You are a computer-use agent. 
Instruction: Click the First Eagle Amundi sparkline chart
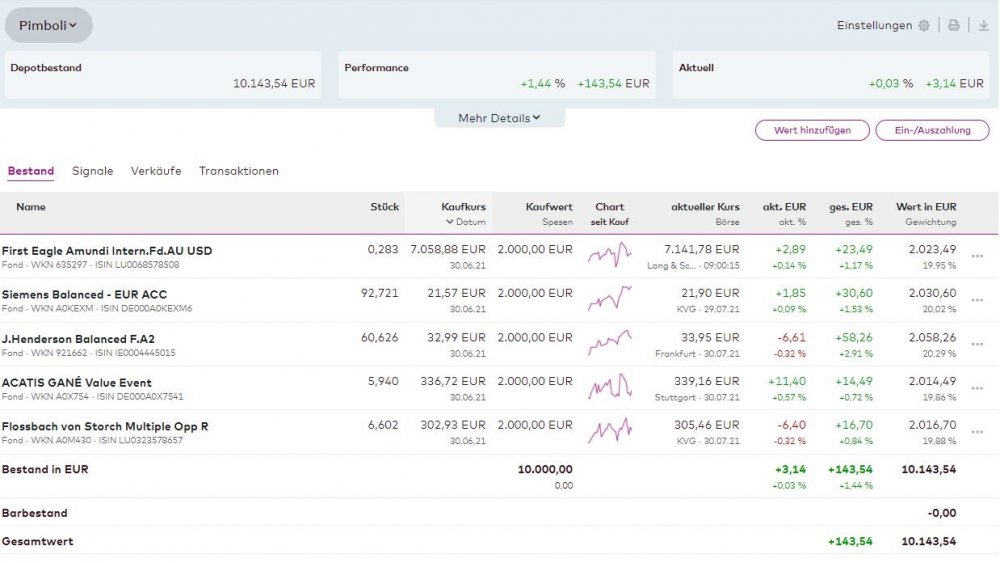click(609, 256)
